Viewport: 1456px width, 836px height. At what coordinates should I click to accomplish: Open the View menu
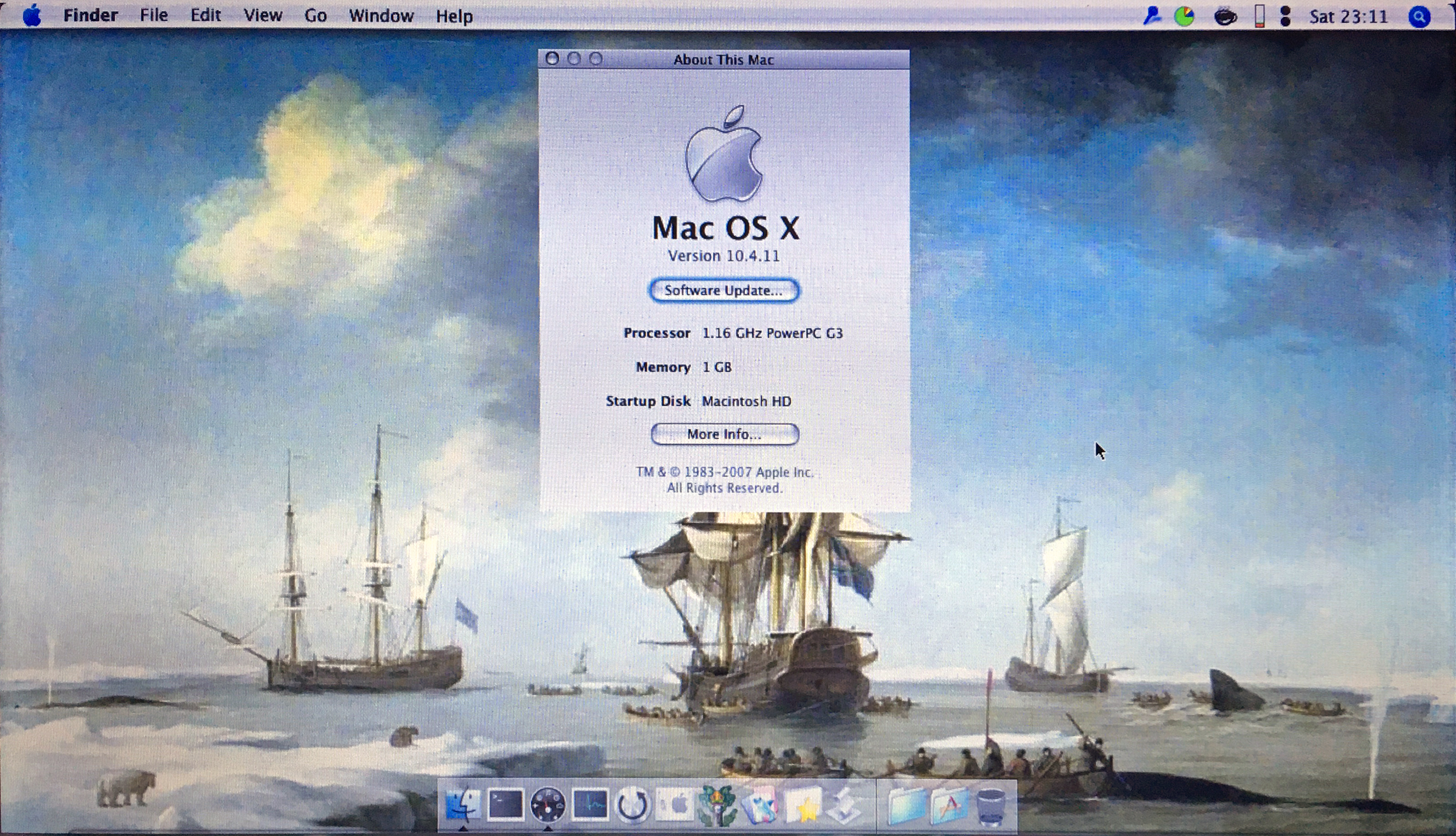tap(262, 15)
